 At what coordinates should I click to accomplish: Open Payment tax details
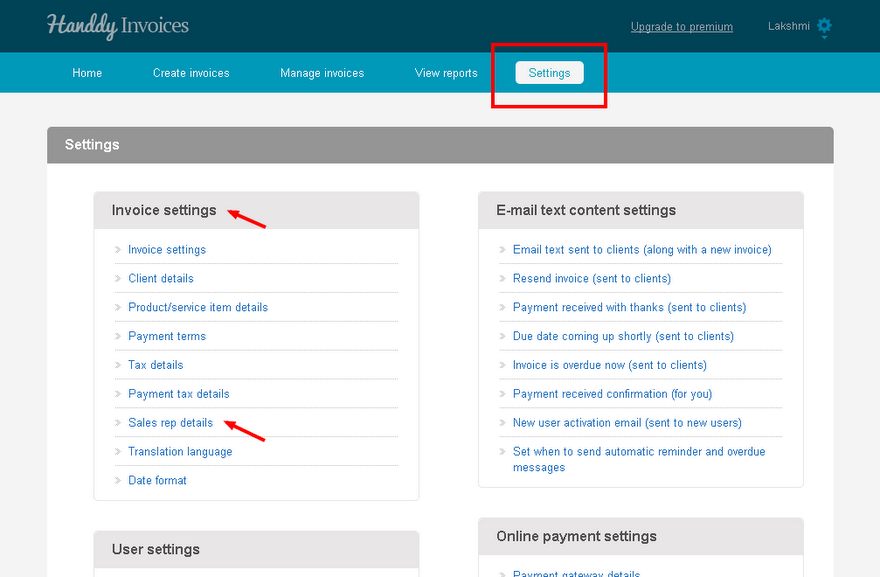[x=178, y=394]
